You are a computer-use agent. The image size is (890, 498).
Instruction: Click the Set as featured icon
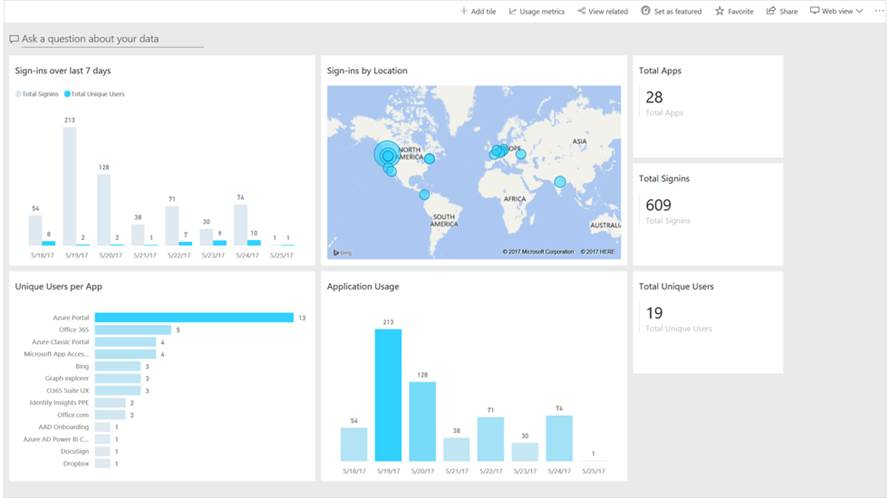645,11
